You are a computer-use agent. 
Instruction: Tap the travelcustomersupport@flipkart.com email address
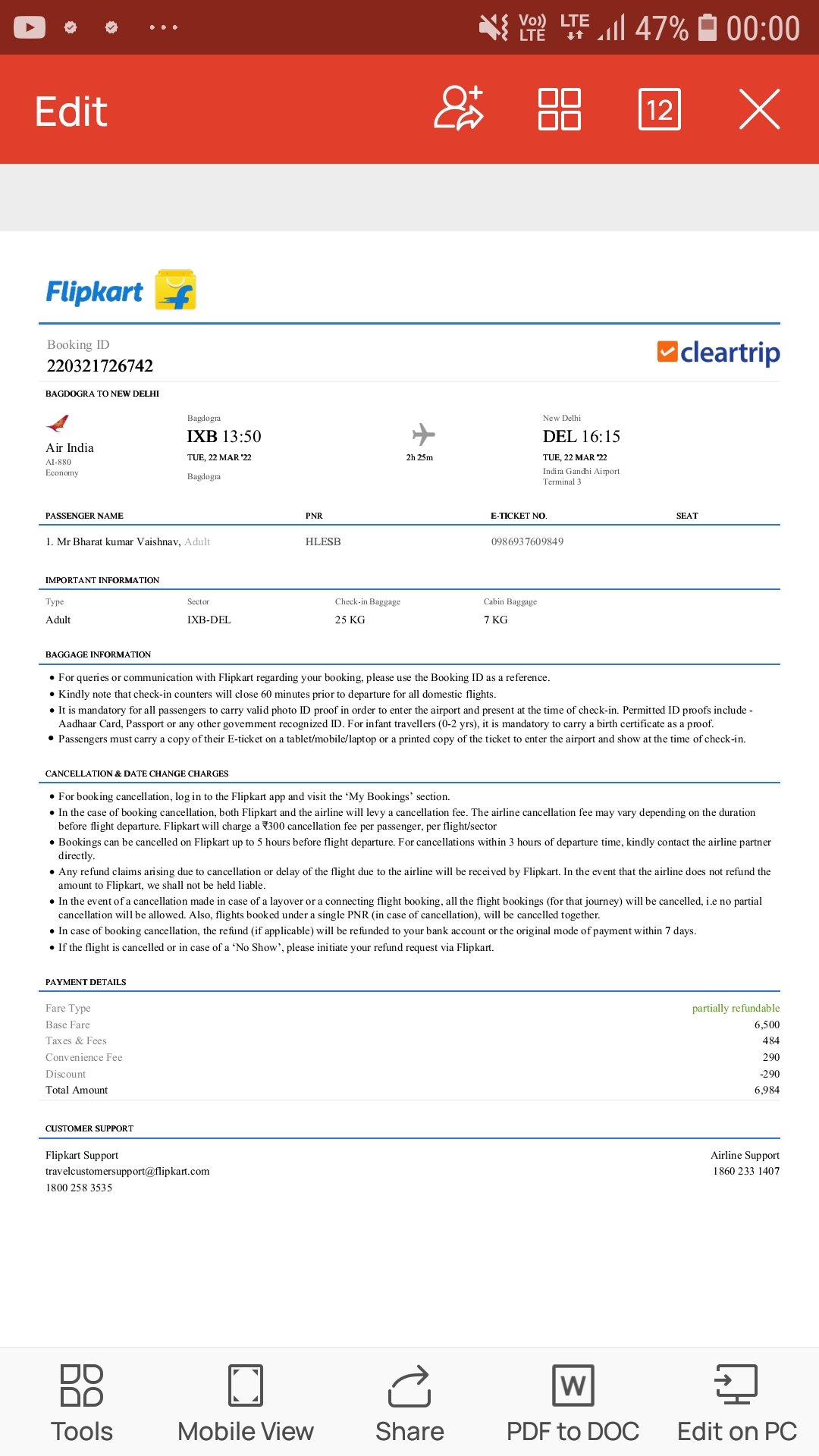[127, 1171]
